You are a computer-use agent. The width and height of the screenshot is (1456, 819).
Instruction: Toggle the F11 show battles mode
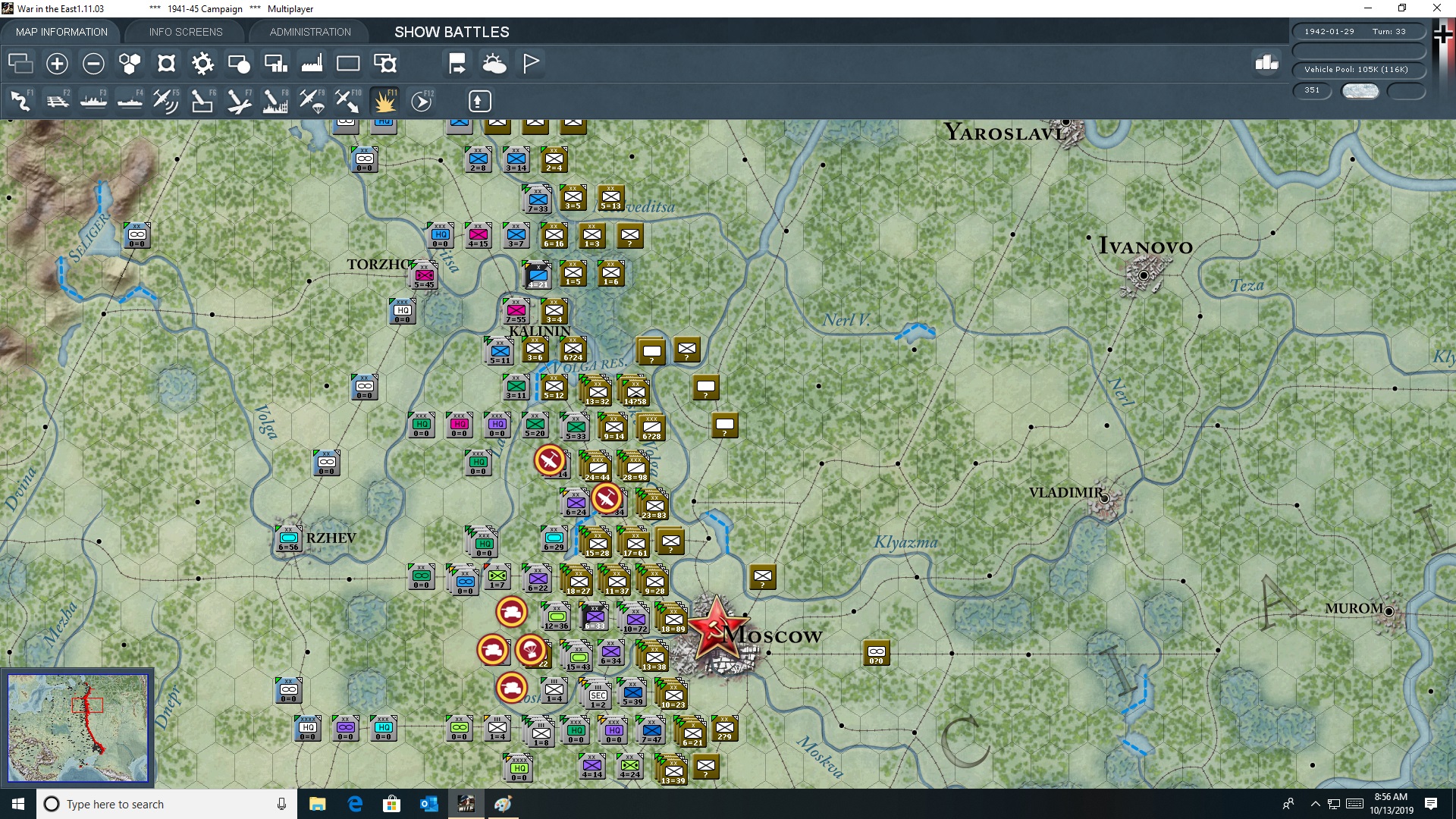(384, 100)
